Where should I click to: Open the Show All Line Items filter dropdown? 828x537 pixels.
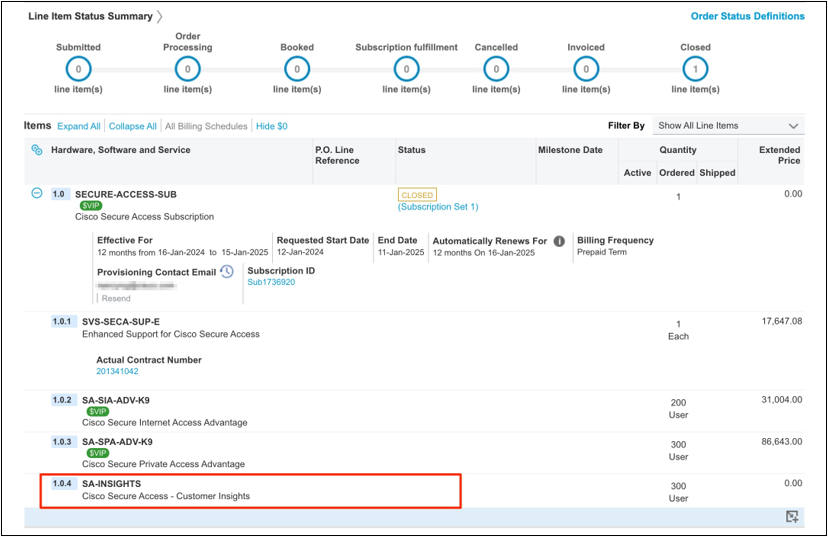point(728,126)
